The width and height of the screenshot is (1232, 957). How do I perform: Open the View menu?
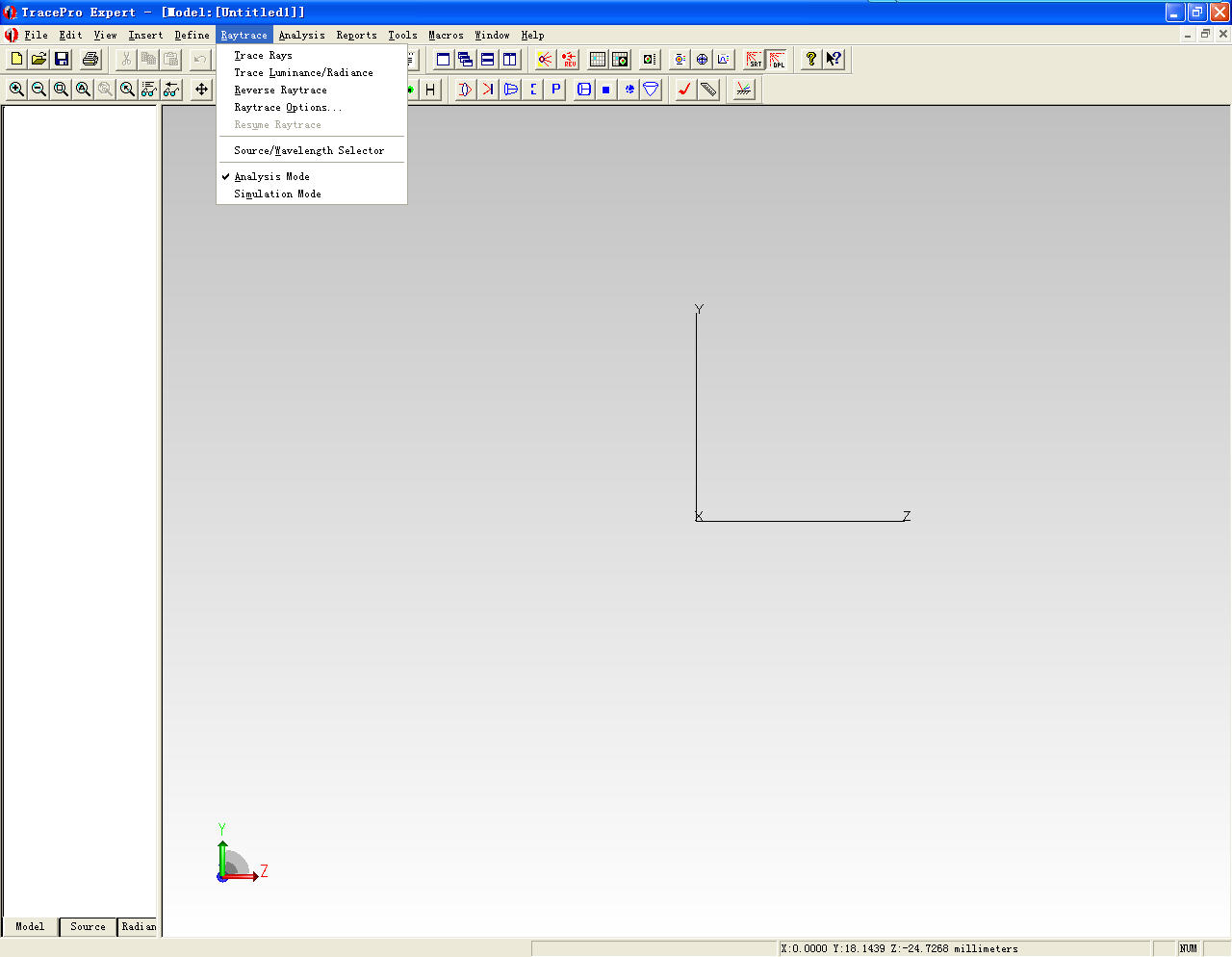tap(105, 35)
